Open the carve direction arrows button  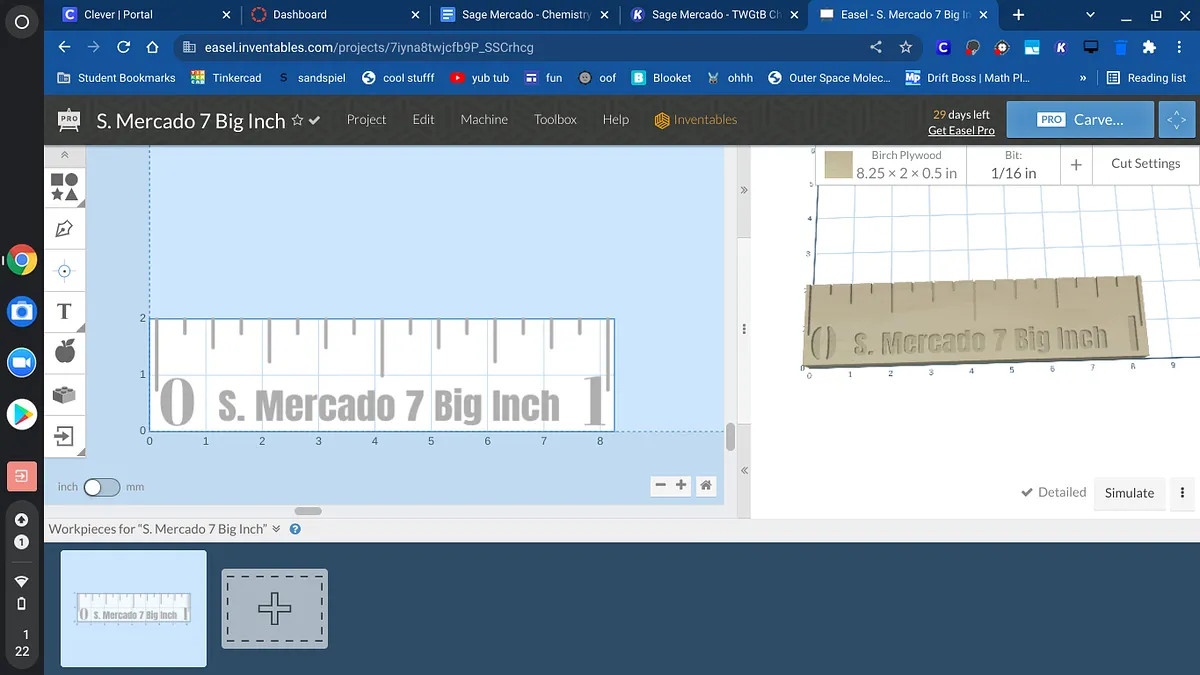pos(1176,119)
